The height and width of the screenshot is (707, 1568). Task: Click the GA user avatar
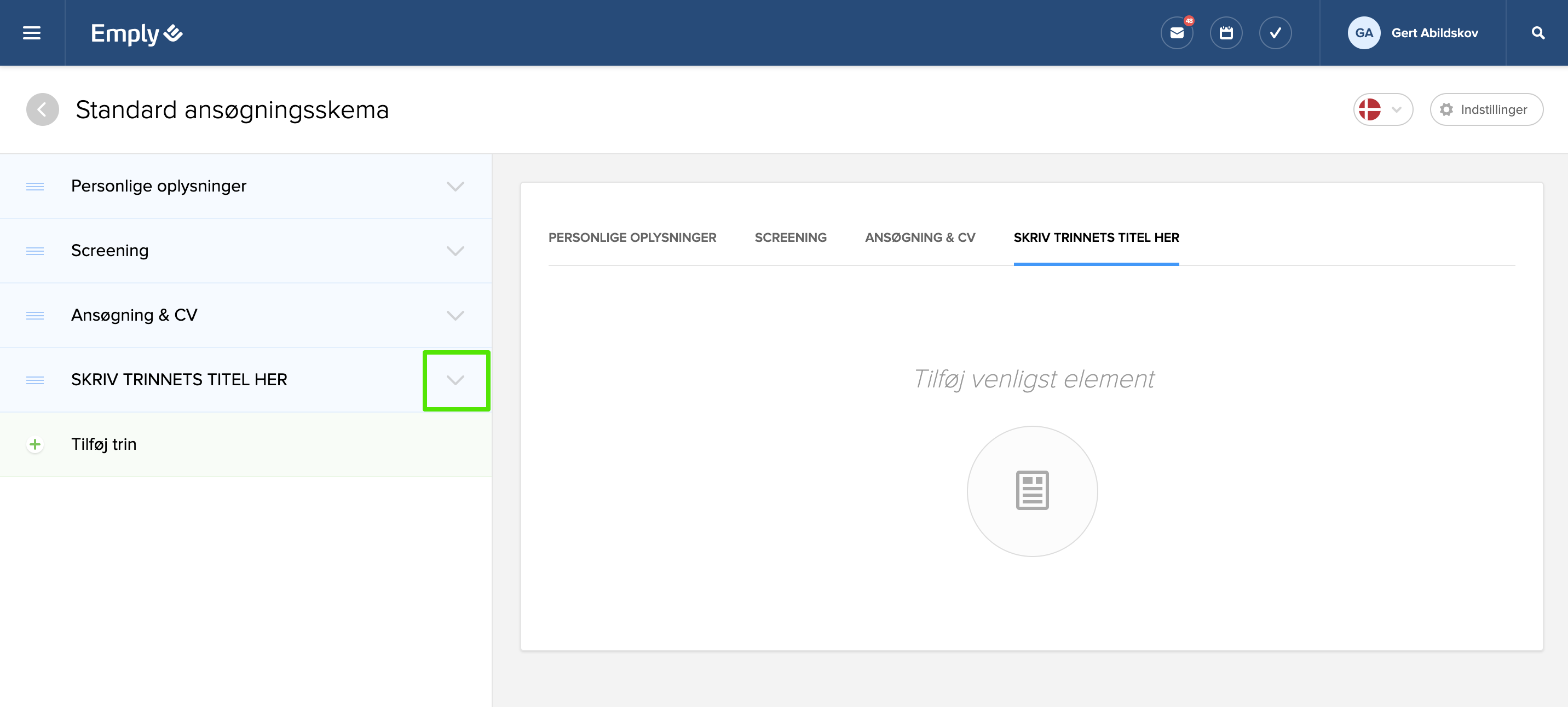1363,33
